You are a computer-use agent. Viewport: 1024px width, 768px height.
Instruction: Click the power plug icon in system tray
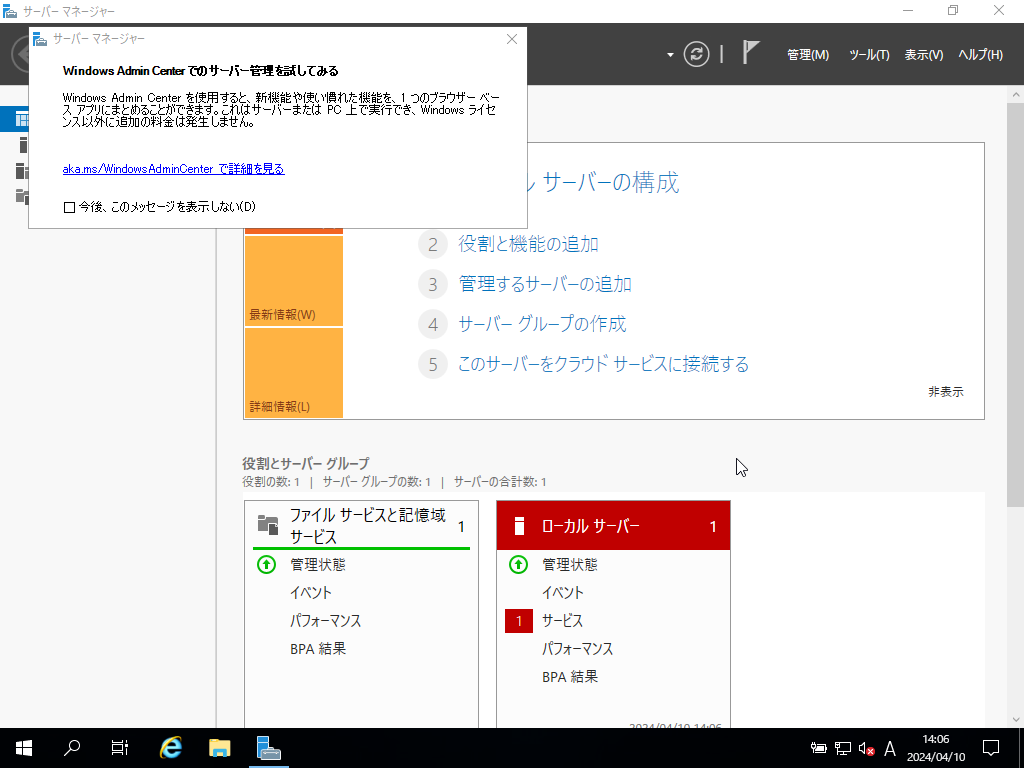[818, 748]
